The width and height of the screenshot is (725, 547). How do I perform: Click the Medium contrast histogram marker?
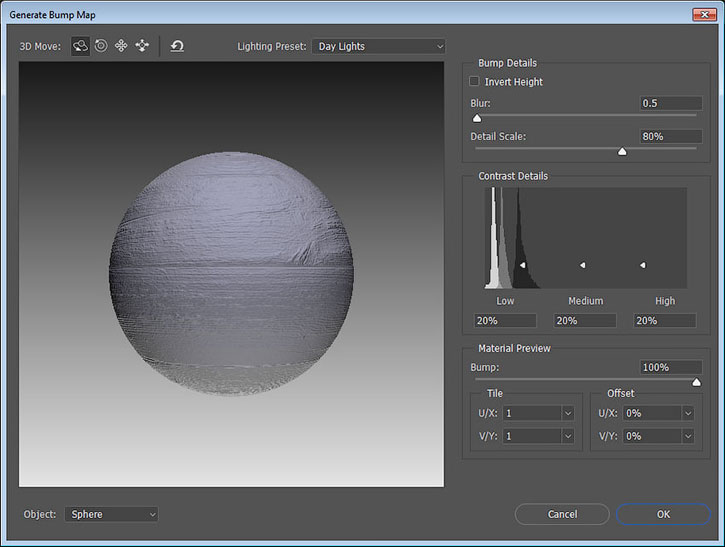point(583,265)
